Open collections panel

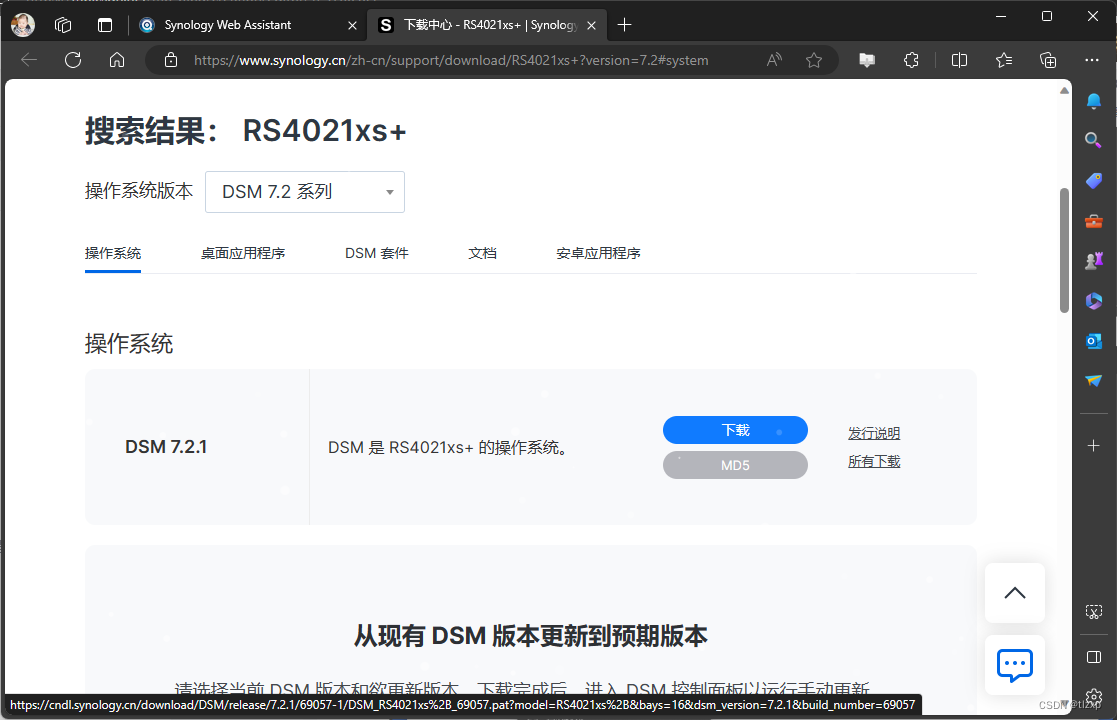pyautogui.click(x=1048, y=61)
